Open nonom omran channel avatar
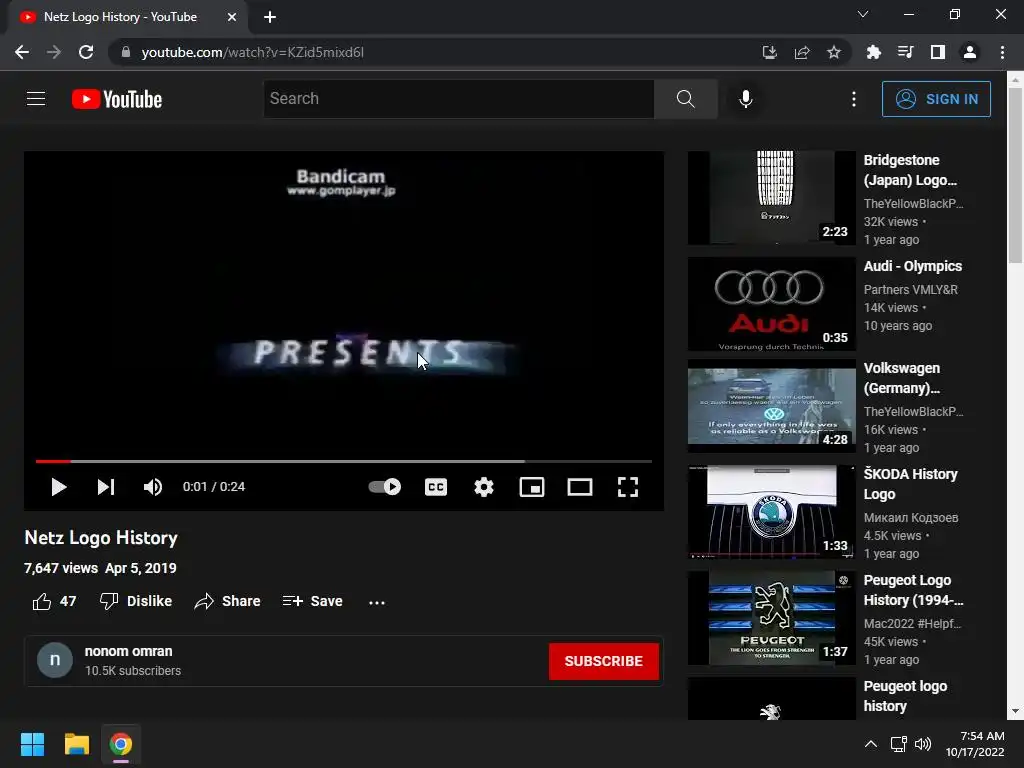This screenshot has height=768, width=1024. pyautogui.click(x=55, y=660)
